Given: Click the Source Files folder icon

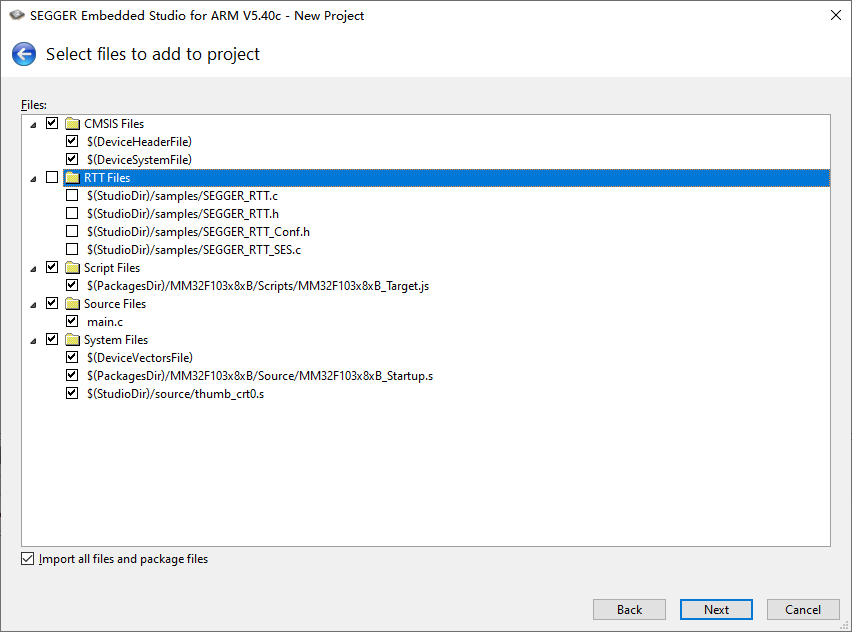Looking at the screenshot, I should tap(72, 304).
